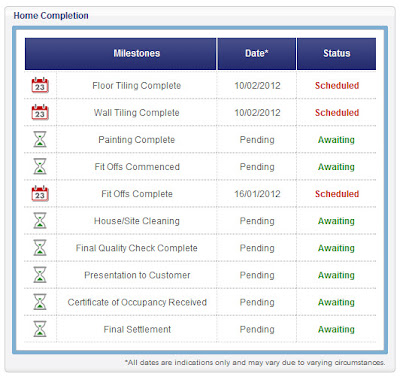Click hourglass icon beside Fit Offs Commenced
The width and height of the screenshot is (400, 377).
[40, 166]
